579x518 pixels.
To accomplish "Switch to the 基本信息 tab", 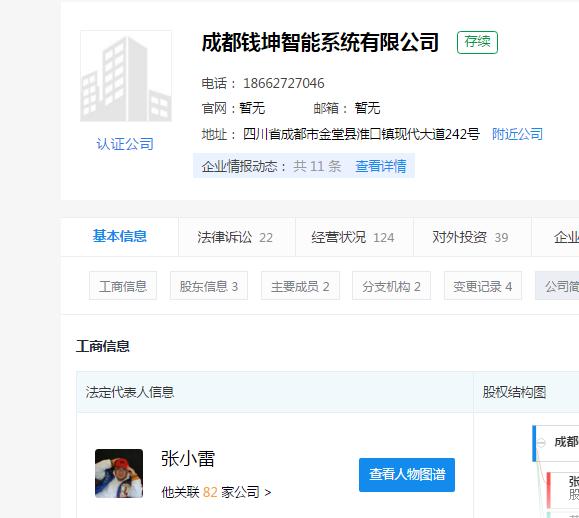I will tap(120, 236).
